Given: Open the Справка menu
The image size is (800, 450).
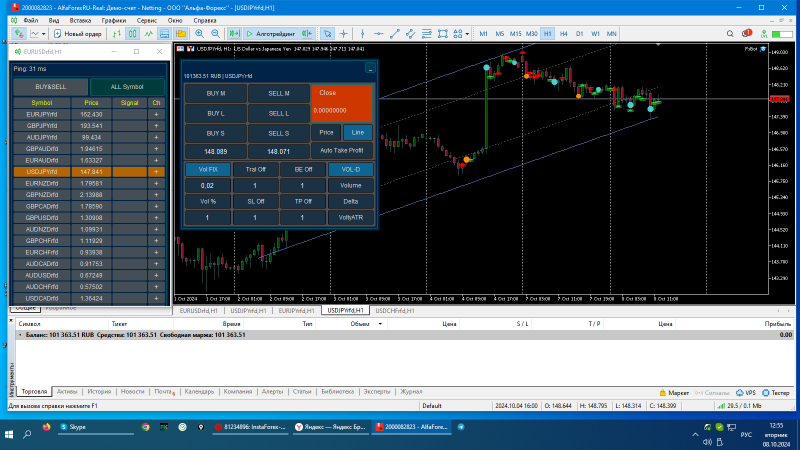Looking at the screenshot, I should [x=205, y=20].
